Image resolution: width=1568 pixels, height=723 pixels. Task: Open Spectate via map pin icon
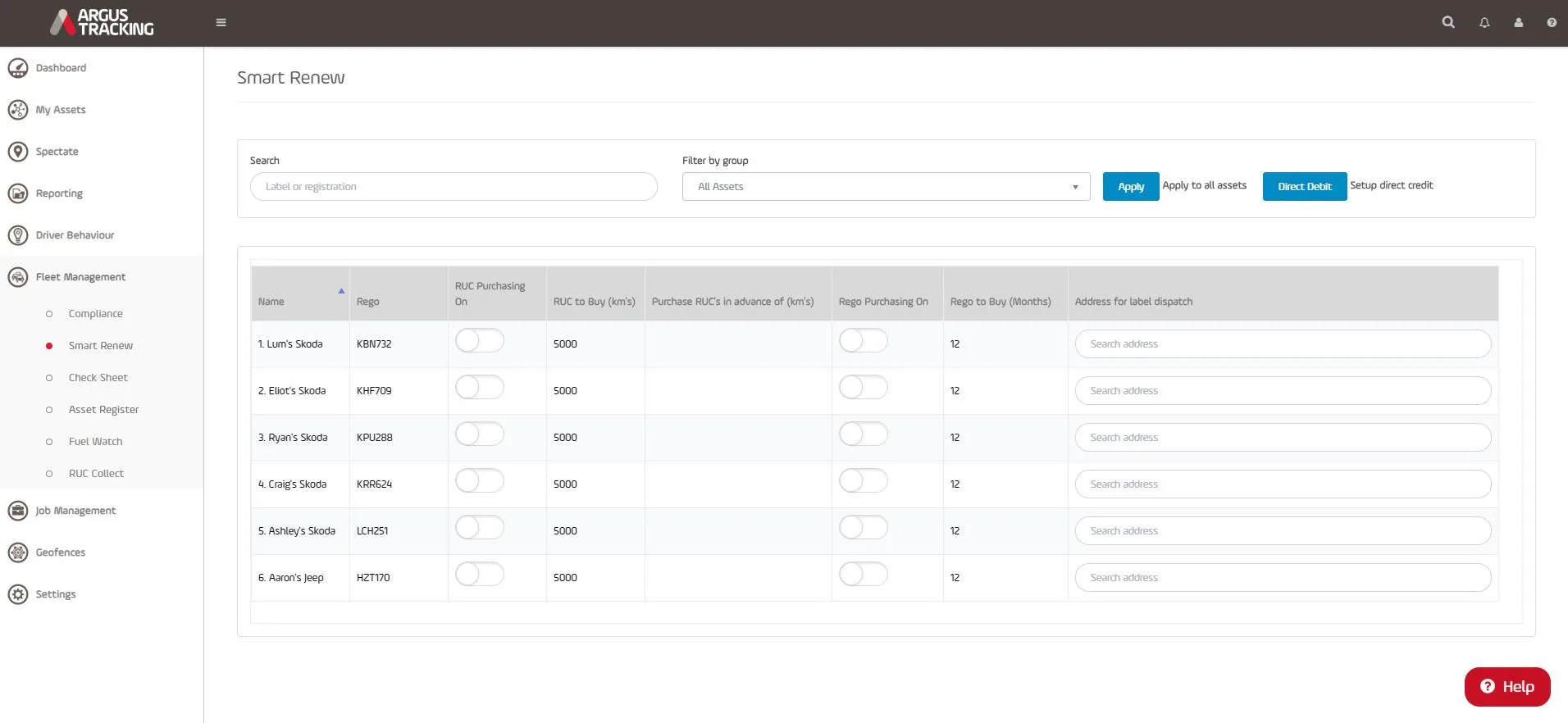18,152
